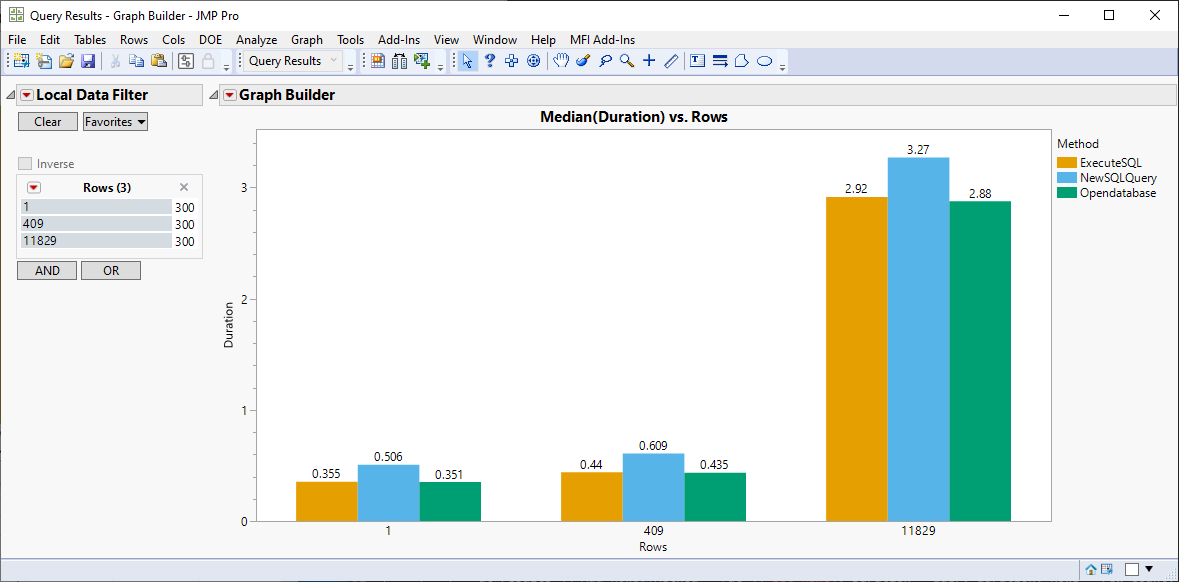The image size is (1179, 582).
Task: Click the AND button
Action: click(x=47, y=271)
